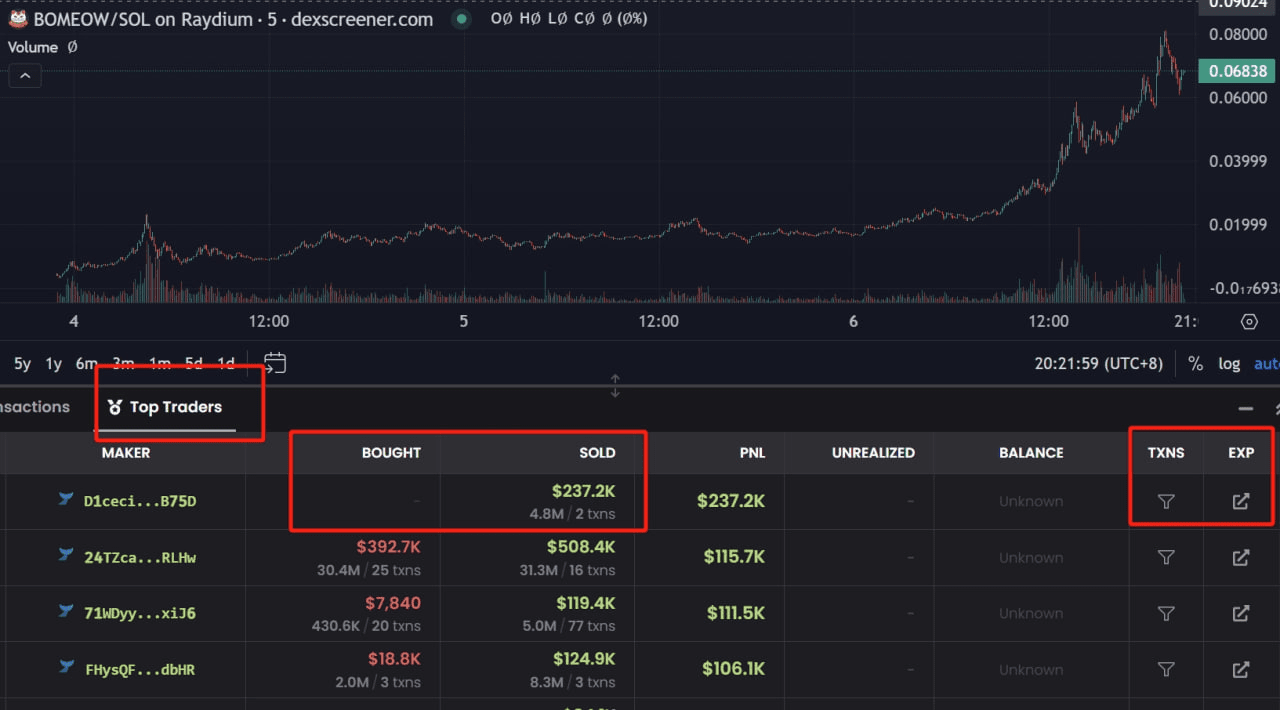Screen dimensions: 1280x710
Task: Click the $7,840 bought amount
Action: coord(392,603)
